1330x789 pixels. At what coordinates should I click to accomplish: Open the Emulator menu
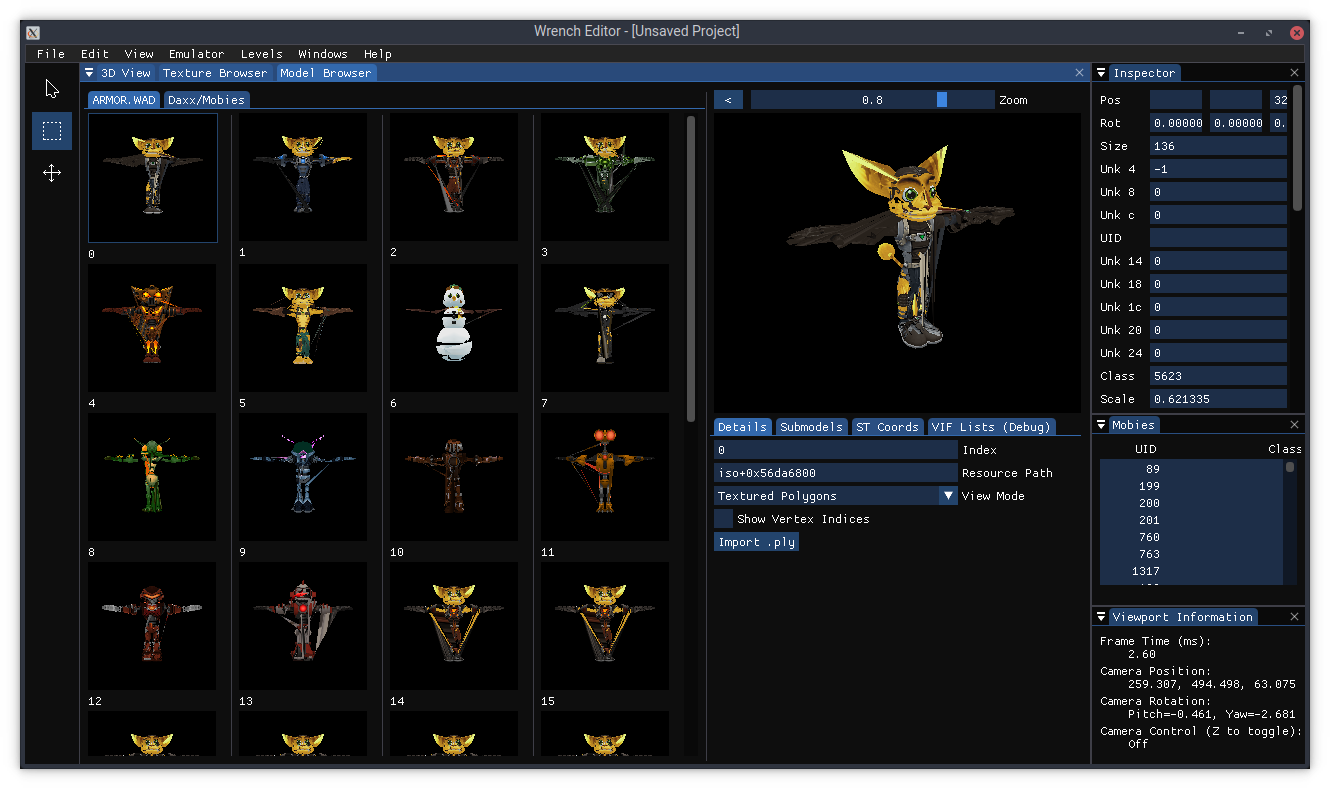[196, 54]
